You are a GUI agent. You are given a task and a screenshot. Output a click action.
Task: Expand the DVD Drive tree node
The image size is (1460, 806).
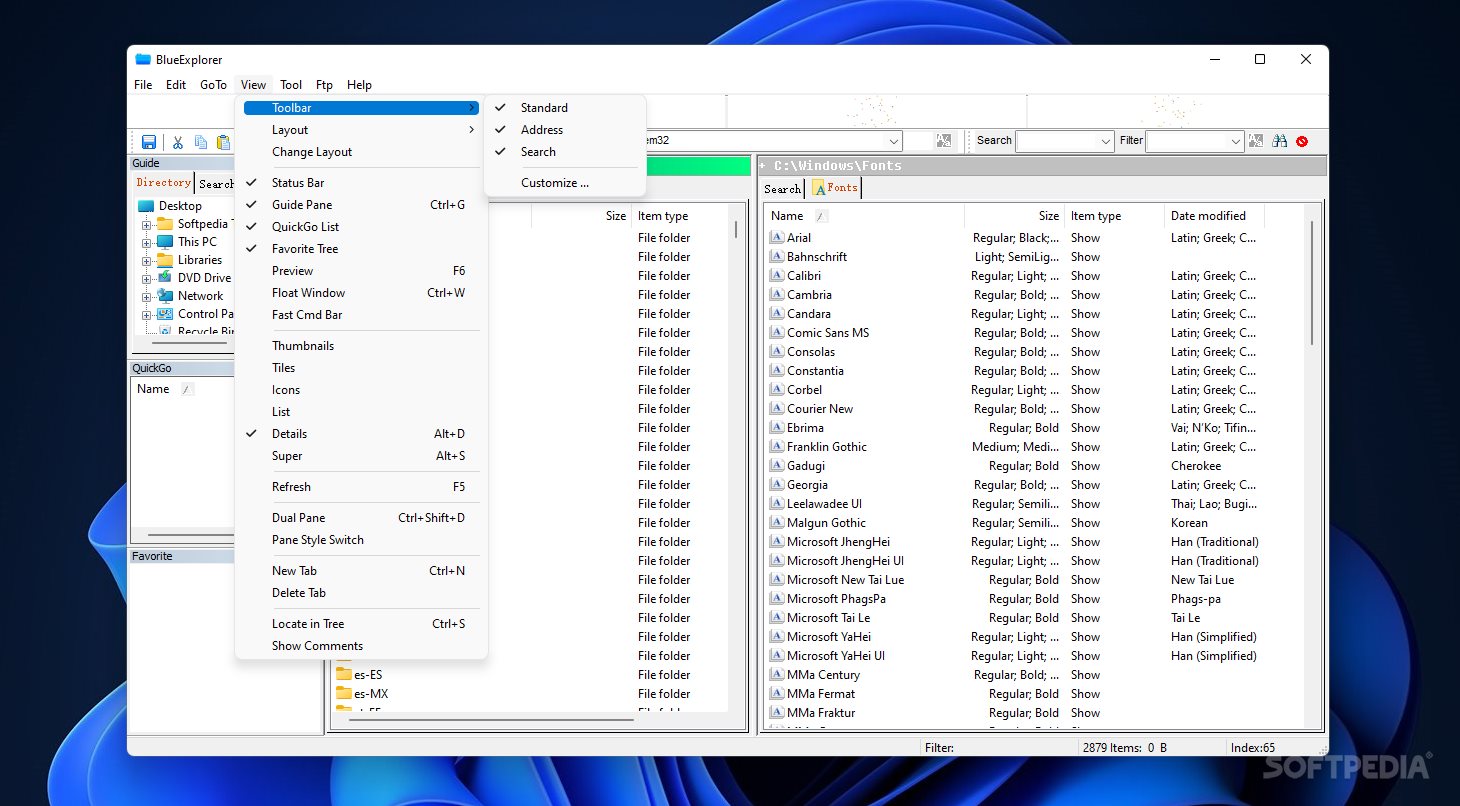tap(146, 278)
